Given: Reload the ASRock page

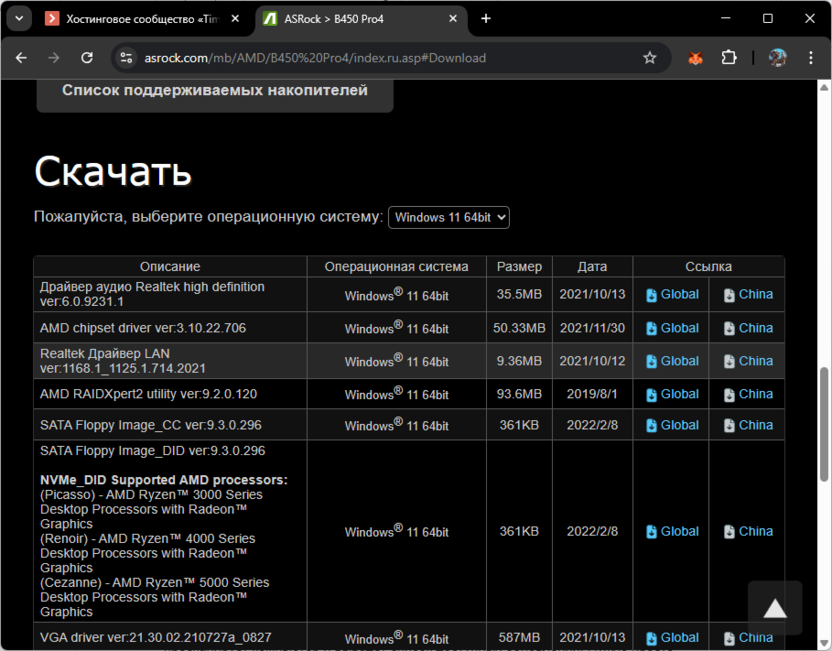Looking at the screenshot, I should click(87, 58).
